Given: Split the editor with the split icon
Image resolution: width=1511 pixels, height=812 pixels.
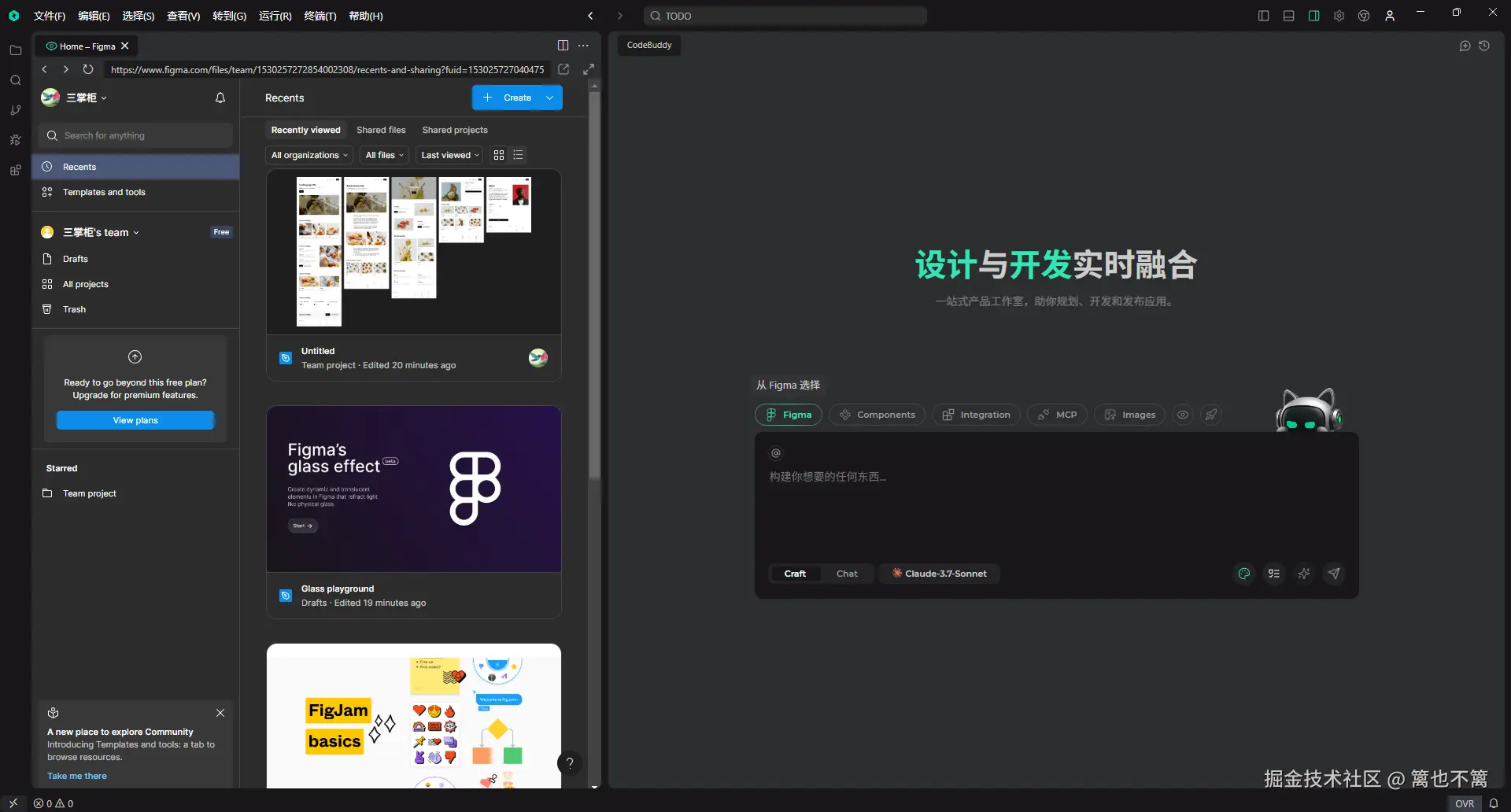Looking at the screenshot, I should [563, 46].
